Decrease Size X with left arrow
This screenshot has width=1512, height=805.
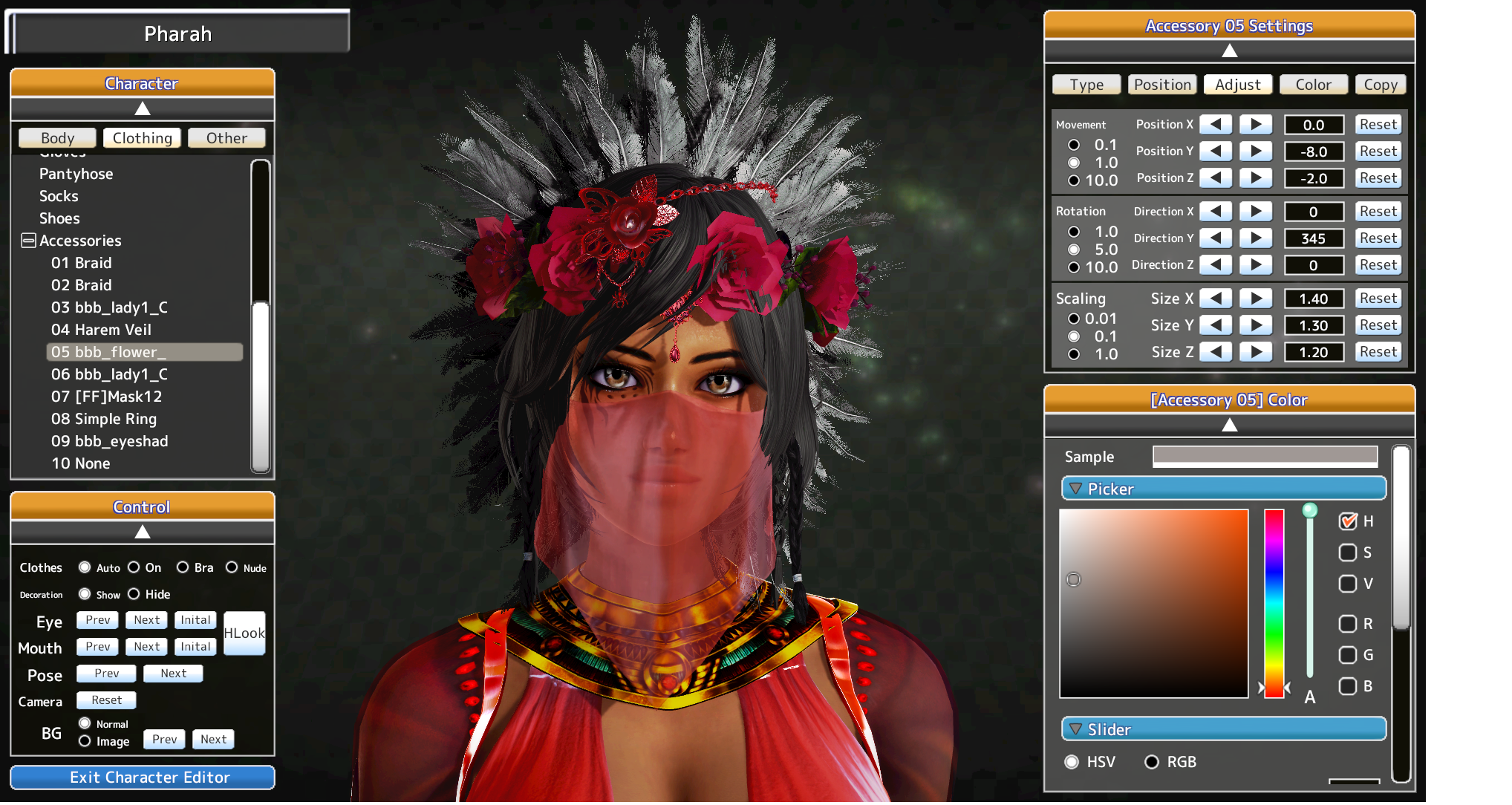click(1216, 299)
